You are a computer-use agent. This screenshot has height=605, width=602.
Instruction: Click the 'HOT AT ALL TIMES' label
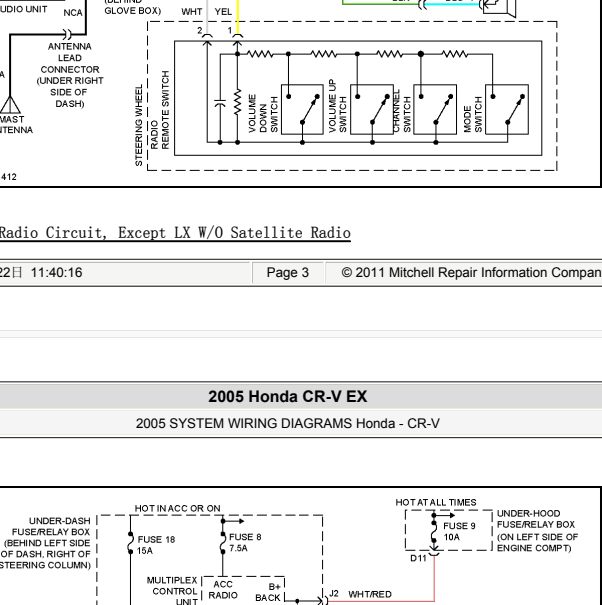coord(436,502)
